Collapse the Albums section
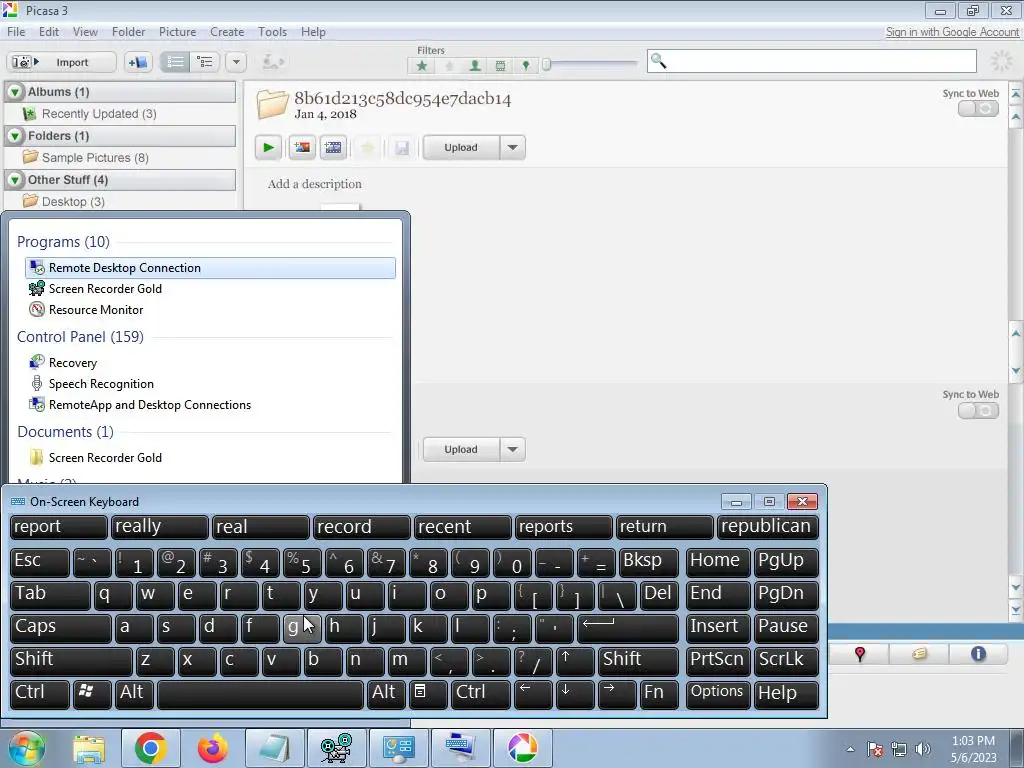1024x768 pixels. click(x=15, y=92)
